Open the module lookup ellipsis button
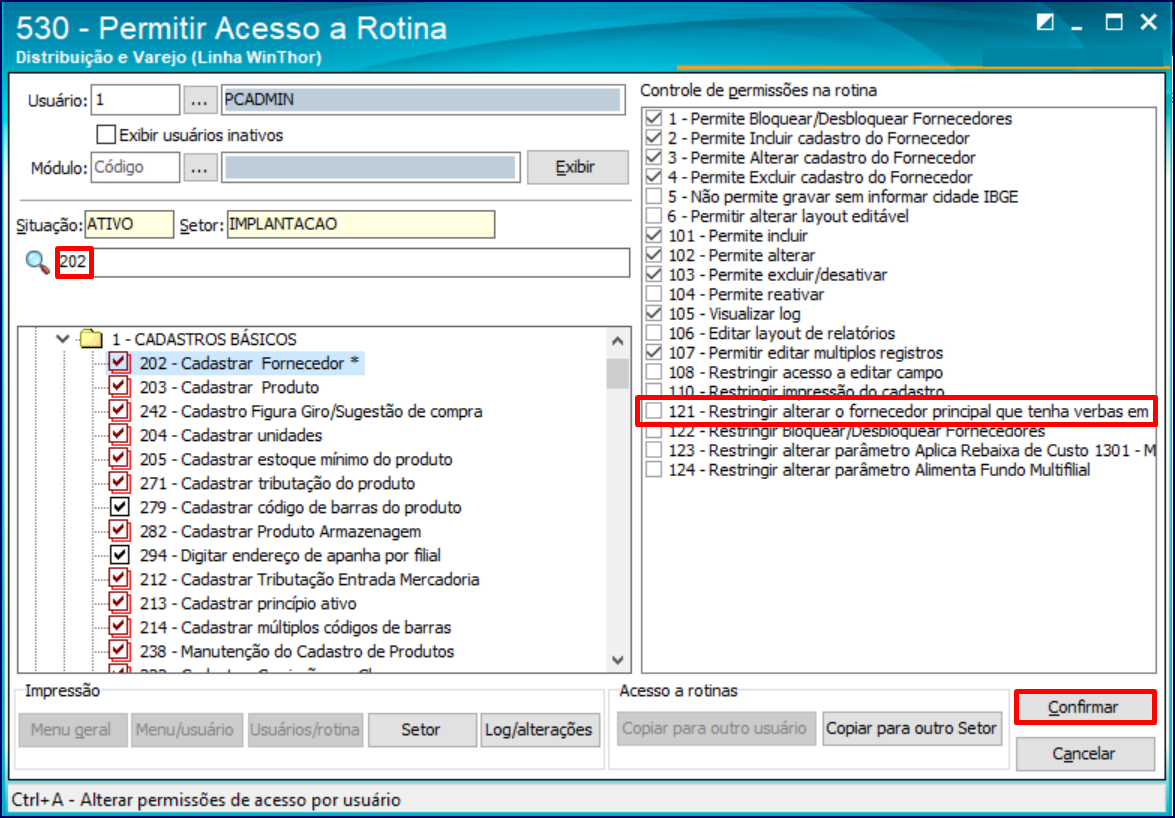The height and width of the screenshot is (818, 1175). 199,167
